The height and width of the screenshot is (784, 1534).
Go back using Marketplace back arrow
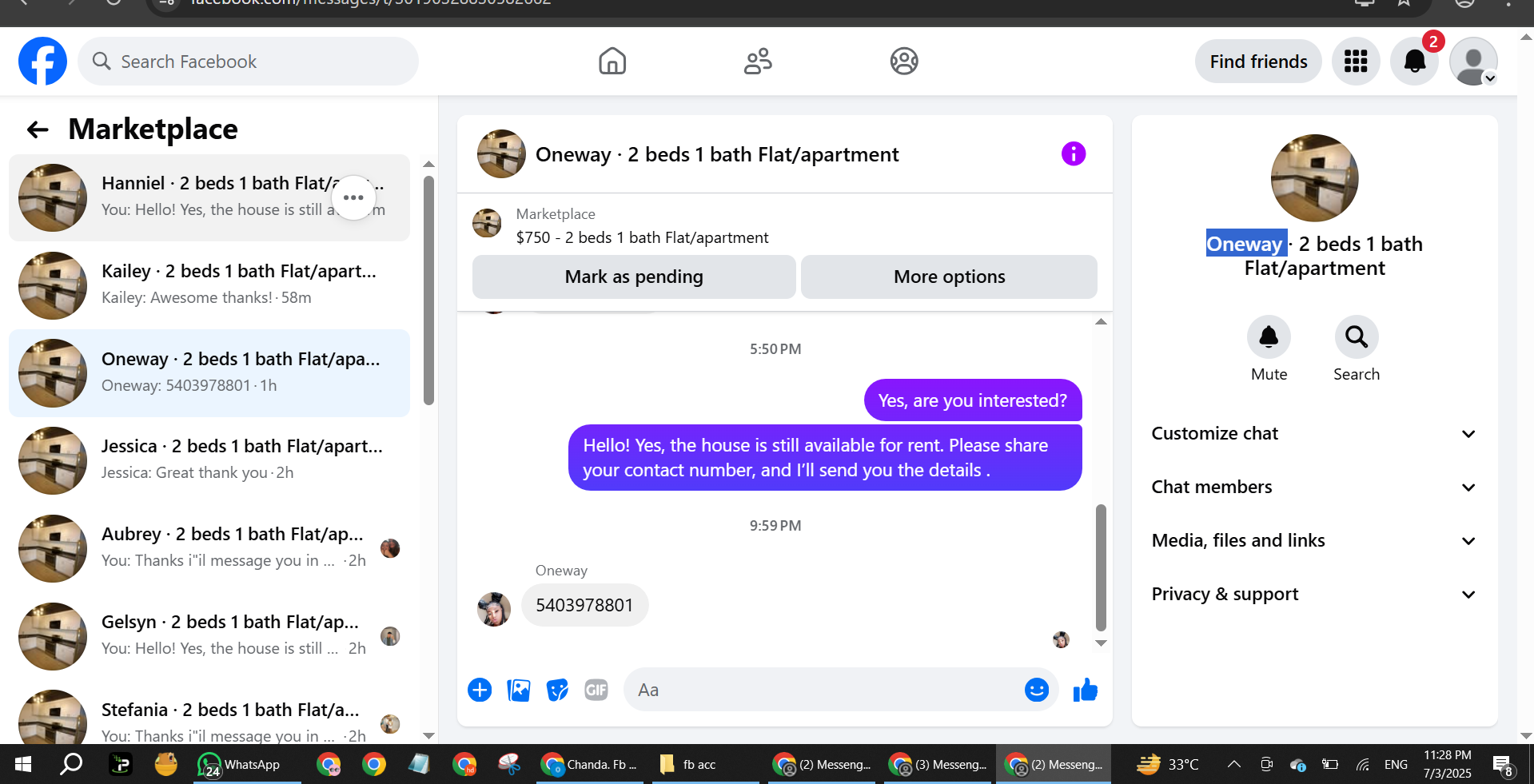[38, 129]
